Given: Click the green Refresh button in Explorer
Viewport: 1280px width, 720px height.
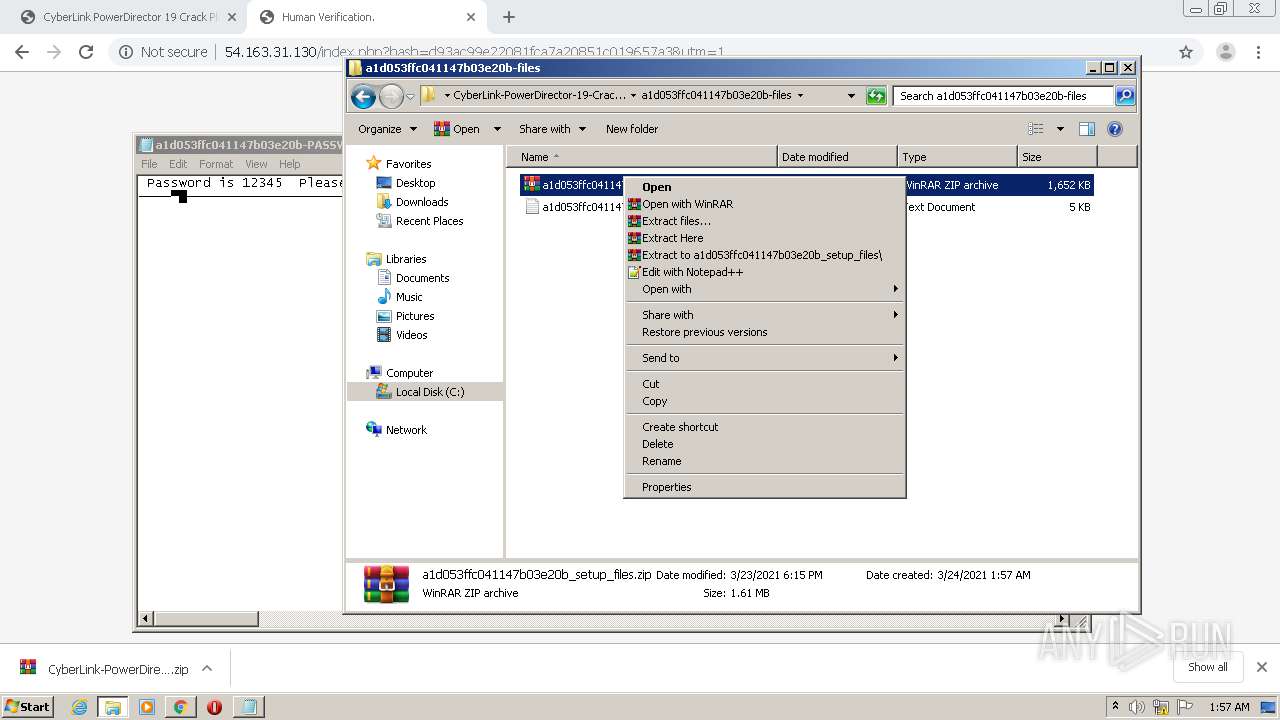Looking at the screenshot, I should point(876,96).
